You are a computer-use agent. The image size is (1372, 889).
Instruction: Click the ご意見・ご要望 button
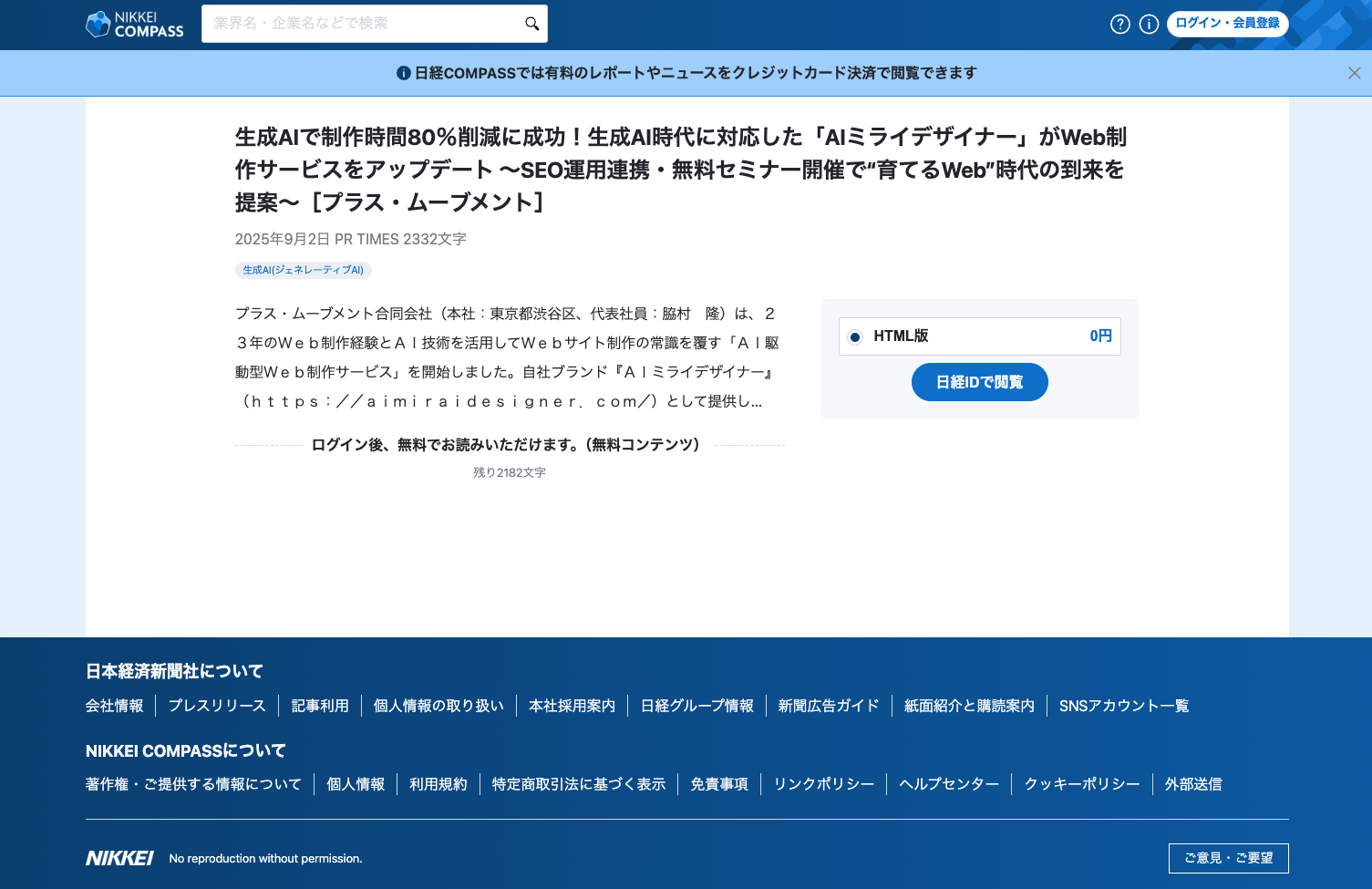(x=1228, y=858)
